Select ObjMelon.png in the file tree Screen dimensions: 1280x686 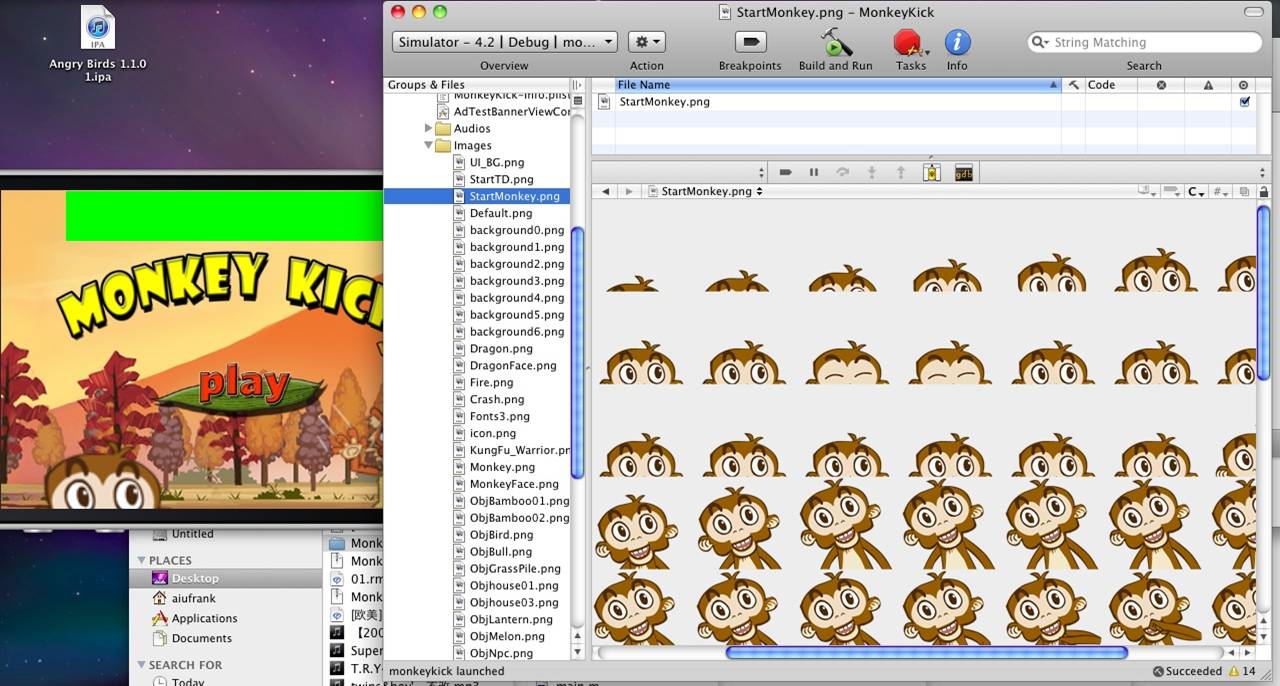click(507, 636)
